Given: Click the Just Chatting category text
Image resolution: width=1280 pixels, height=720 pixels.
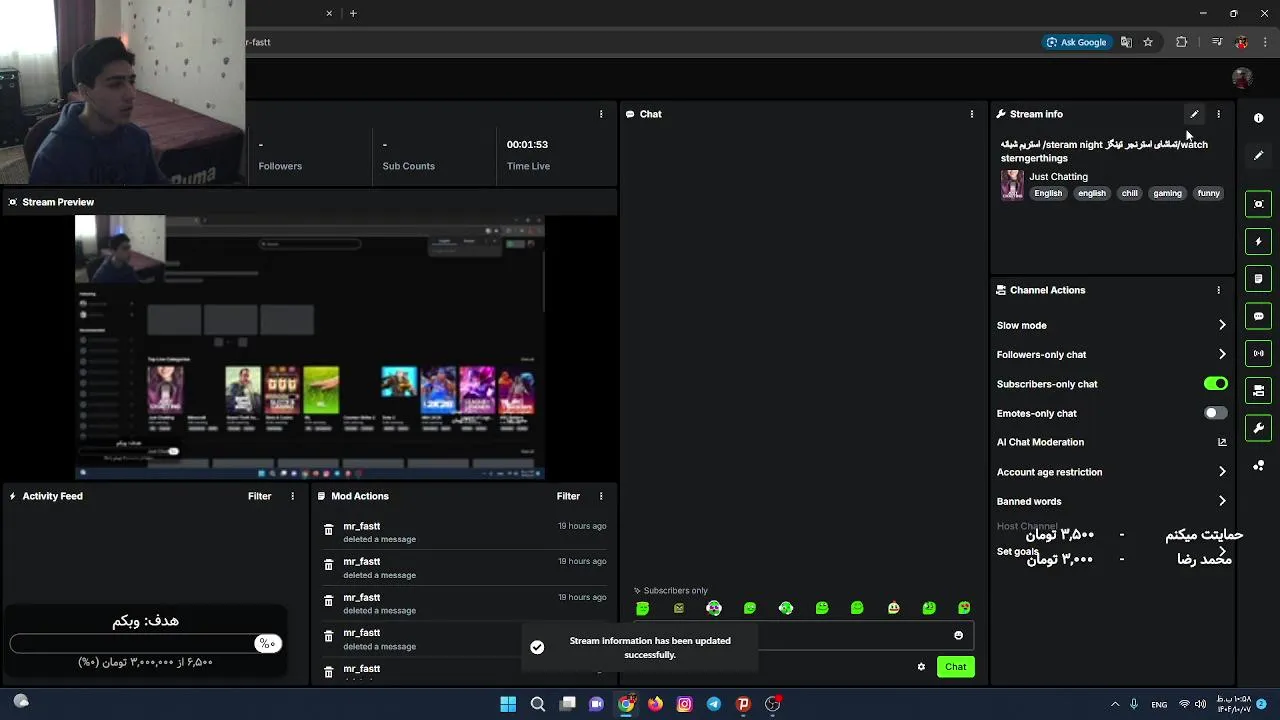Looking at the screenshot, I should (x=1058, y=177).
